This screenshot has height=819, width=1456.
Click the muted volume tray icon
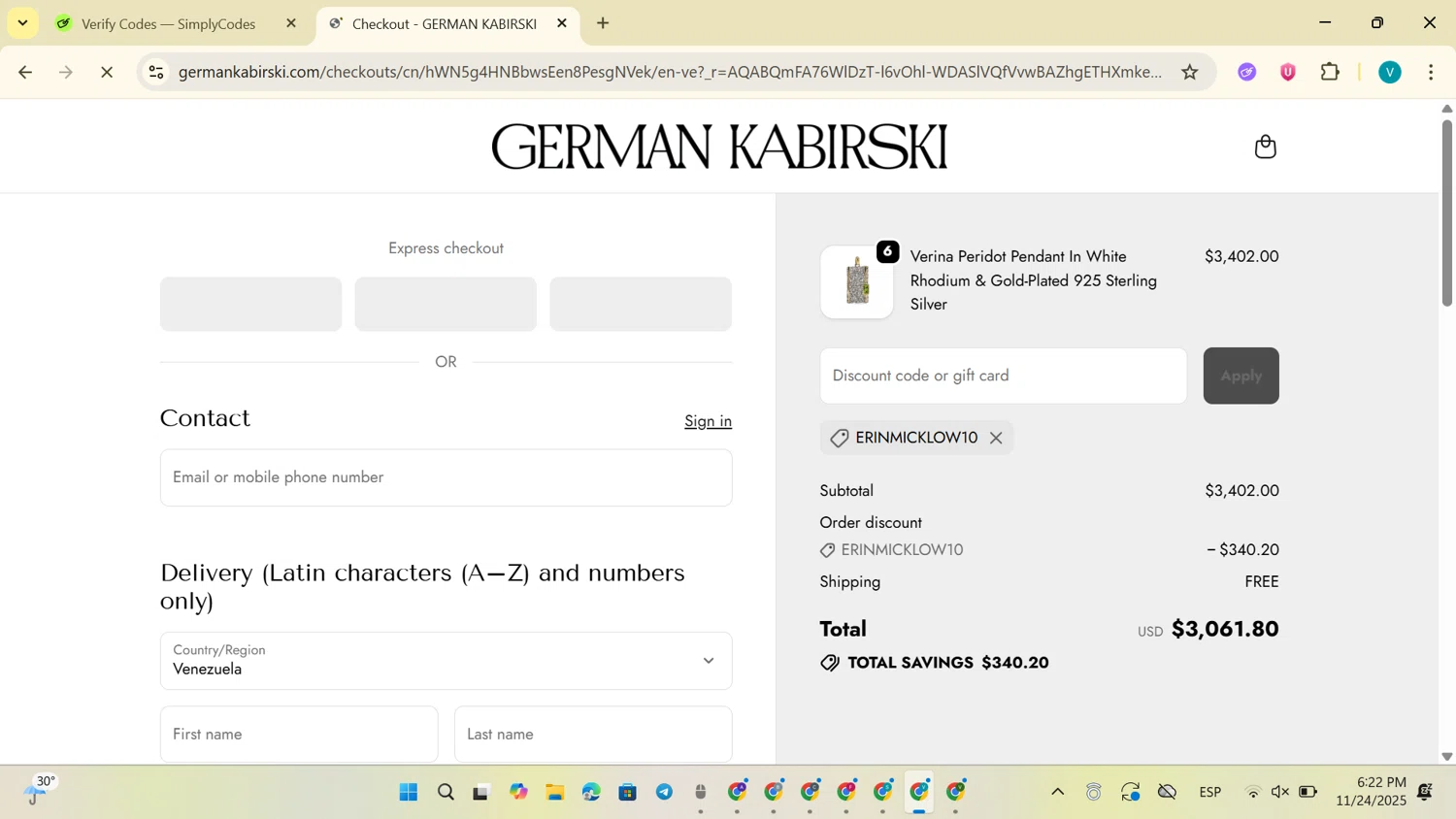pos(1280,793)
